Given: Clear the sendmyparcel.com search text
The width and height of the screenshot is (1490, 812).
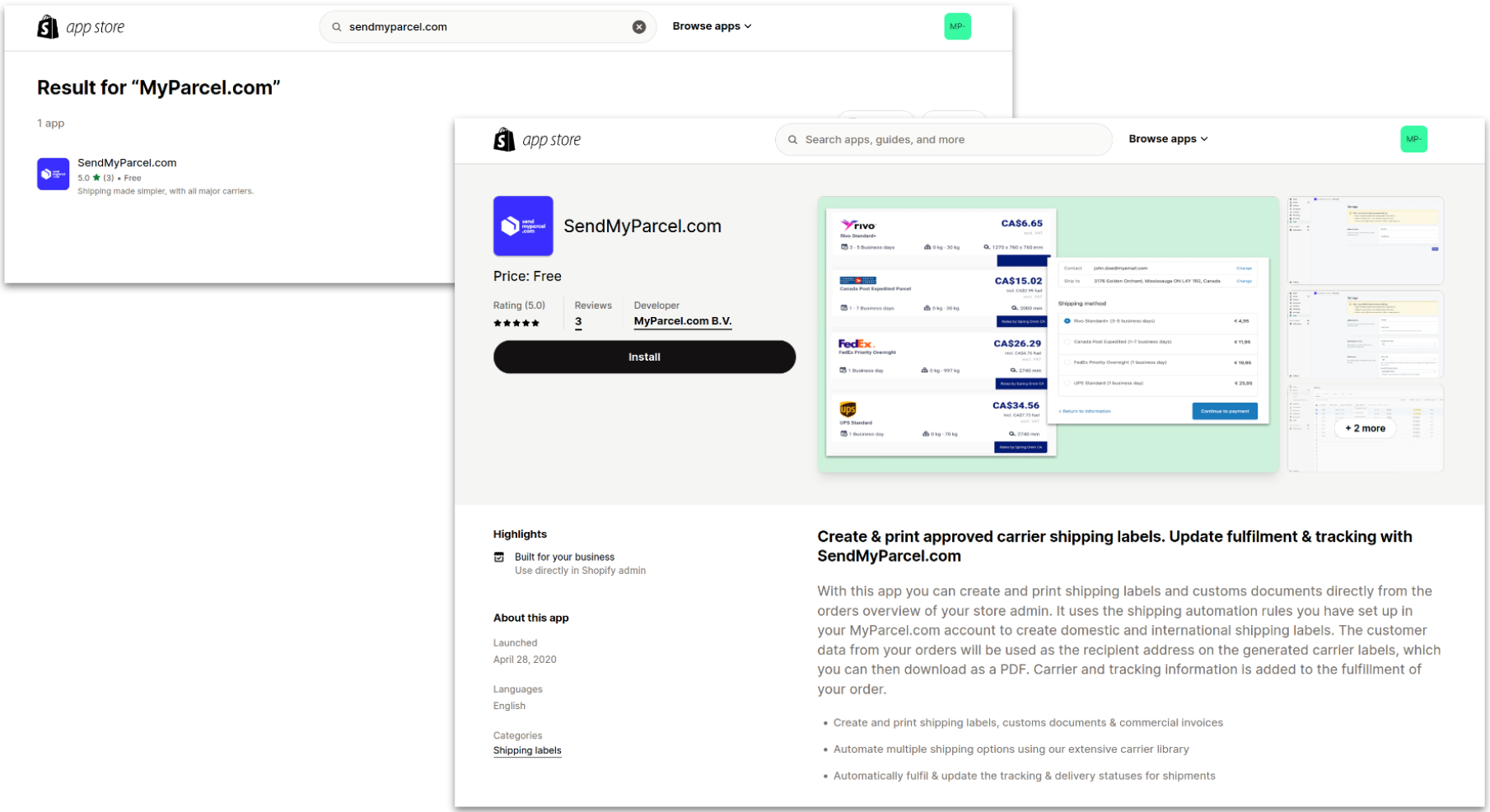Looking at the screenshot, I should click(x=638, y=27).
